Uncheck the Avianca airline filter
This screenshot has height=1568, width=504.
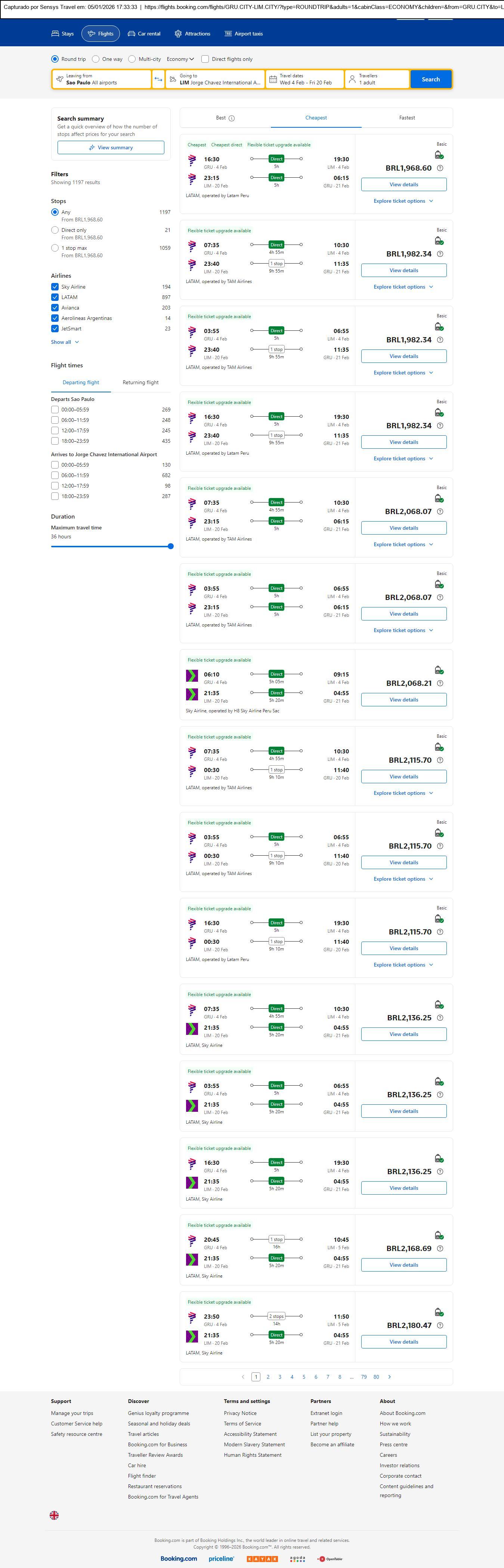click(55, 308)
